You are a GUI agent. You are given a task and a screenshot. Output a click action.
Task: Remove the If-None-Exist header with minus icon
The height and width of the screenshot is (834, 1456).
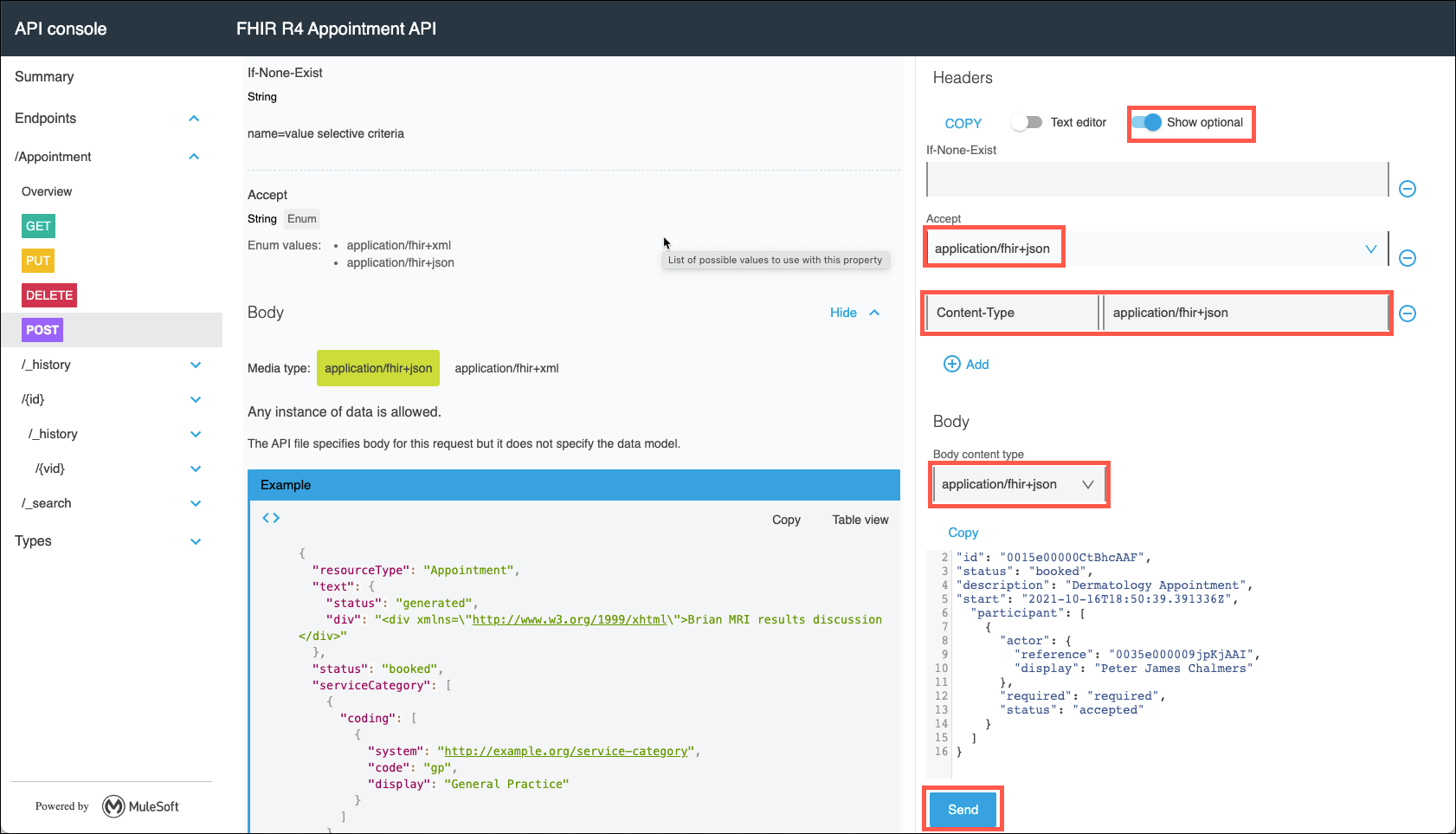pos(1408,189)
